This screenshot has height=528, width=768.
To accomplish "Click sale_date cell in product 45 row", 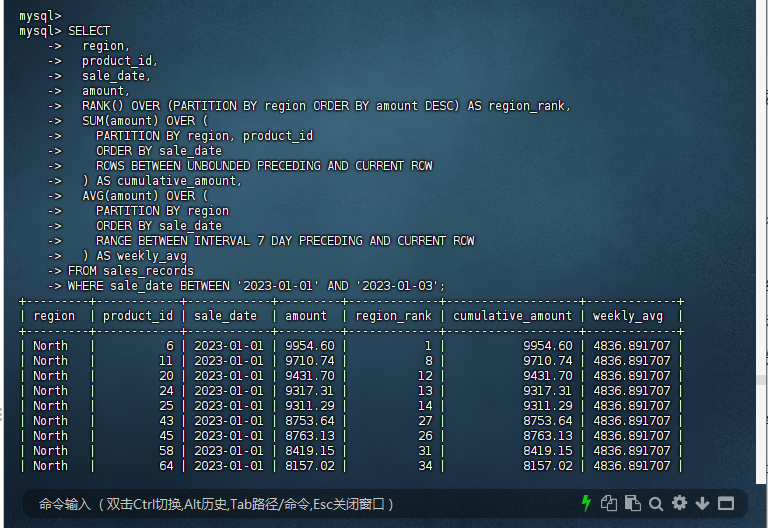I will (229, 436).
